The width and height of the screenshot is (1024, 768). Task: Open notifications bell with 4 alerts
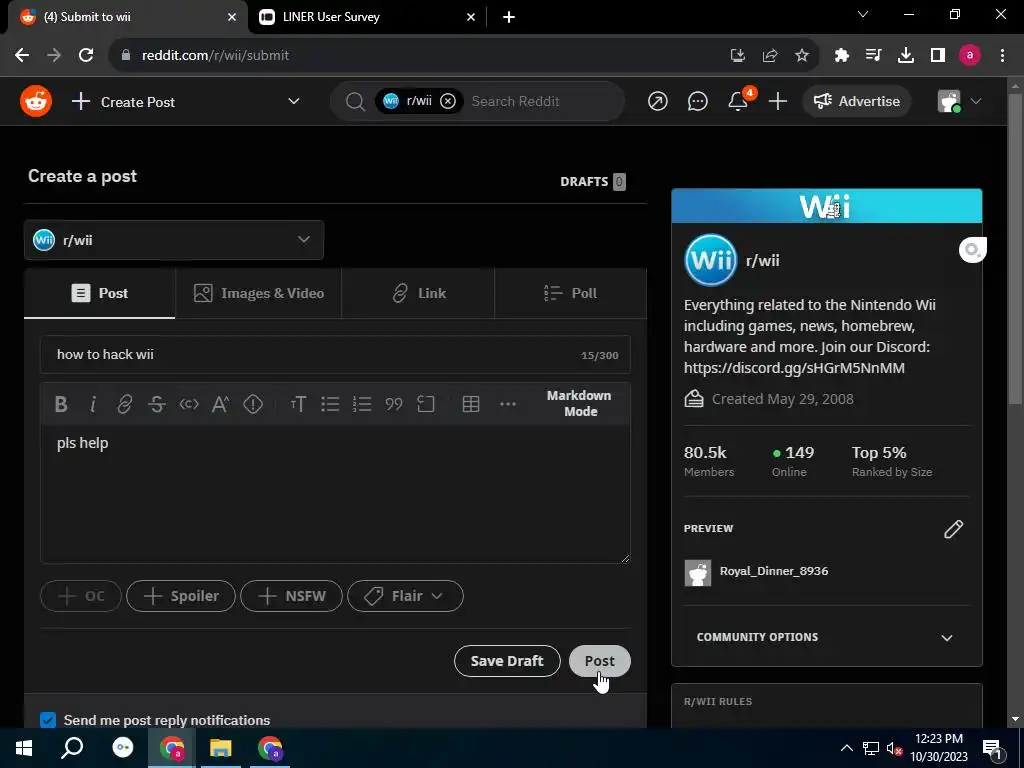(x=739, y=101)
